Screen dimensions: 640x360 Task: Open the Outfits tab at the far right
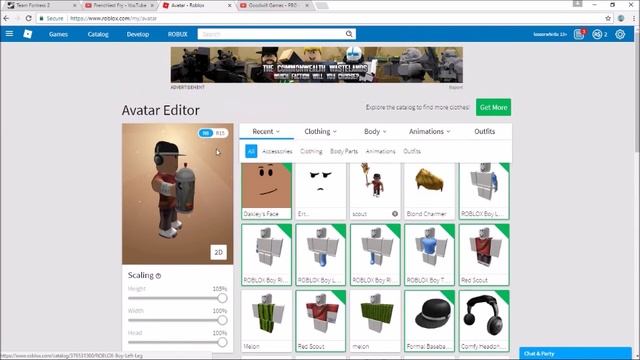click(x=484, y=131)
